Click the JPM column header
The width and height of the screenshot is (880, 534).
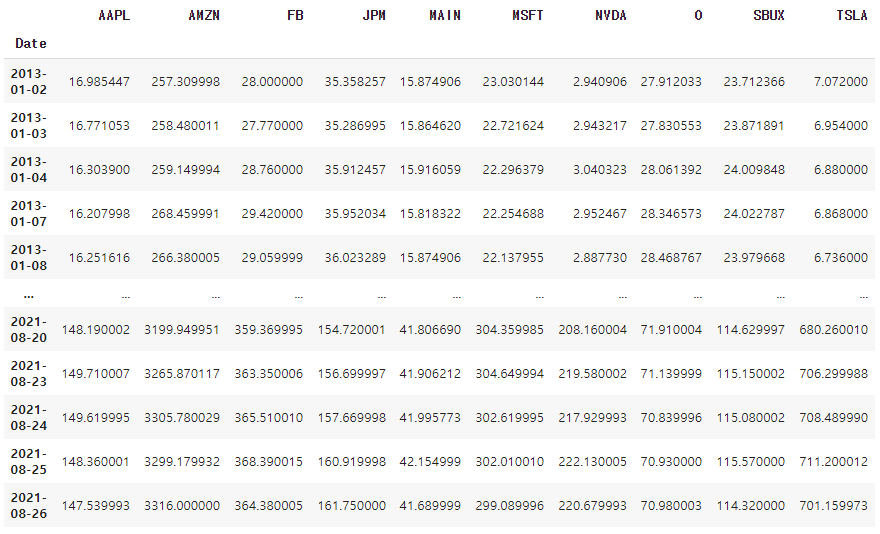pos(374,16)
